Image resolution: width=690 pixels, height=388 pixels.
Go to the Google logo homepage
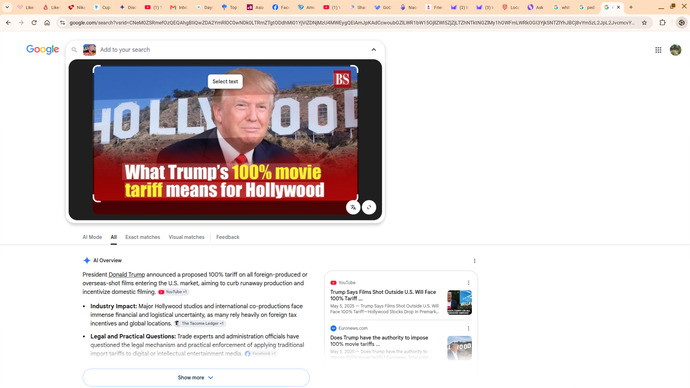click(42, 49)
